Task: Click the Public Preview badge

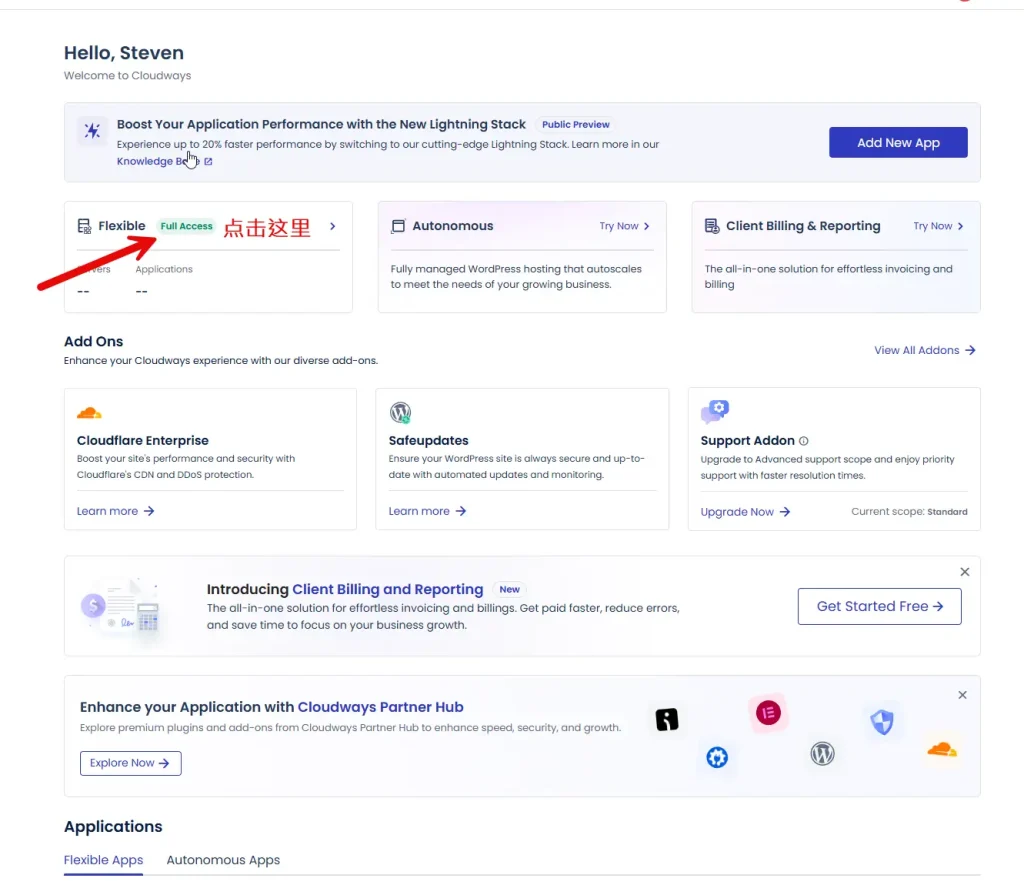Action: (575, 124)
